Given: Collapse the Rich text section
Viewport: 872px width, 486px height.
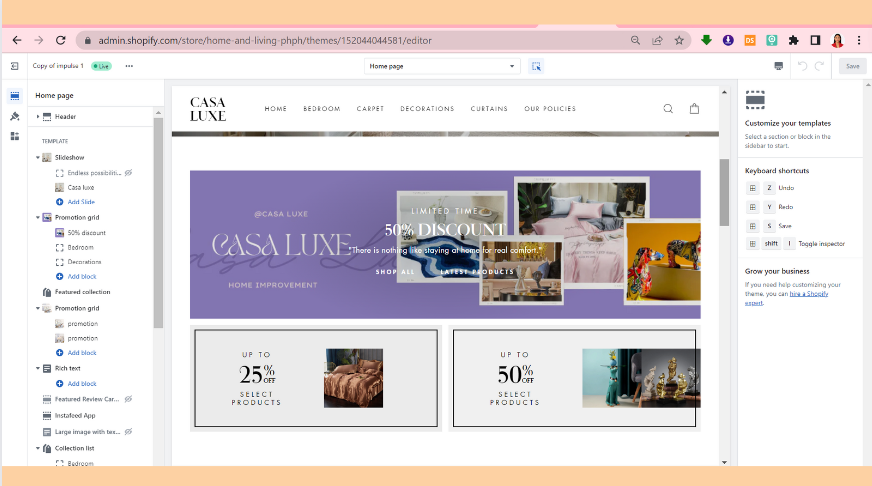Looking at the screenshot, I should pyautogui.click(x=38, y=369).
